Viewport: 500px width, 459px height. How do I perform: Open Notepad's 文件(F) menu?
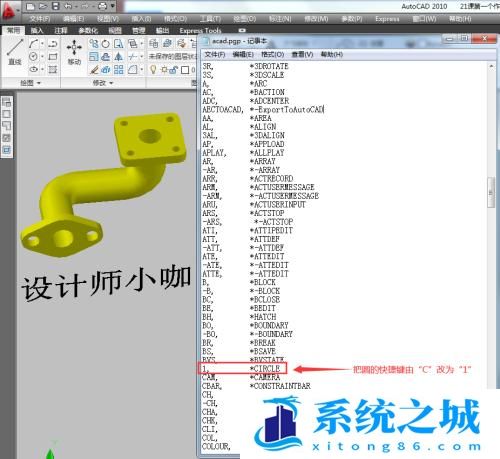tap(215, 54)
